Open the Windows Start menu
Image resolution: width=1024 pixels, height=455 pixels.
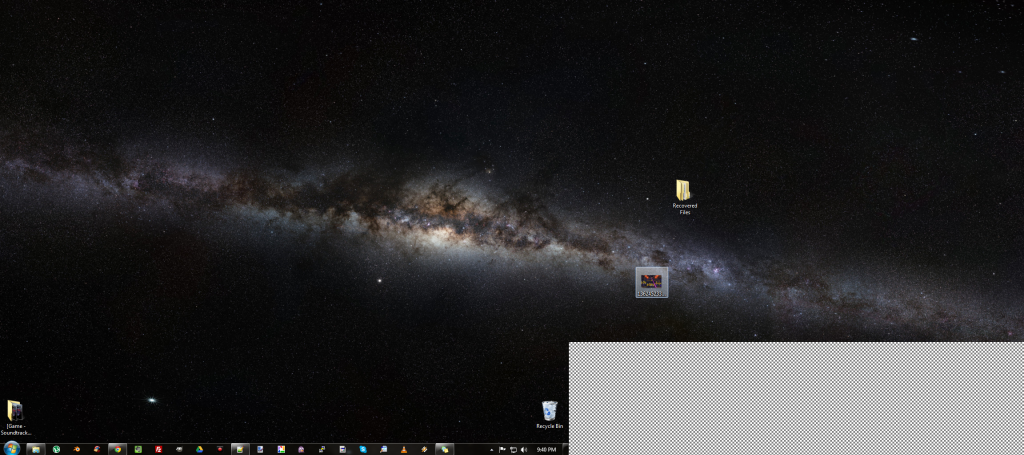point(11,448)
